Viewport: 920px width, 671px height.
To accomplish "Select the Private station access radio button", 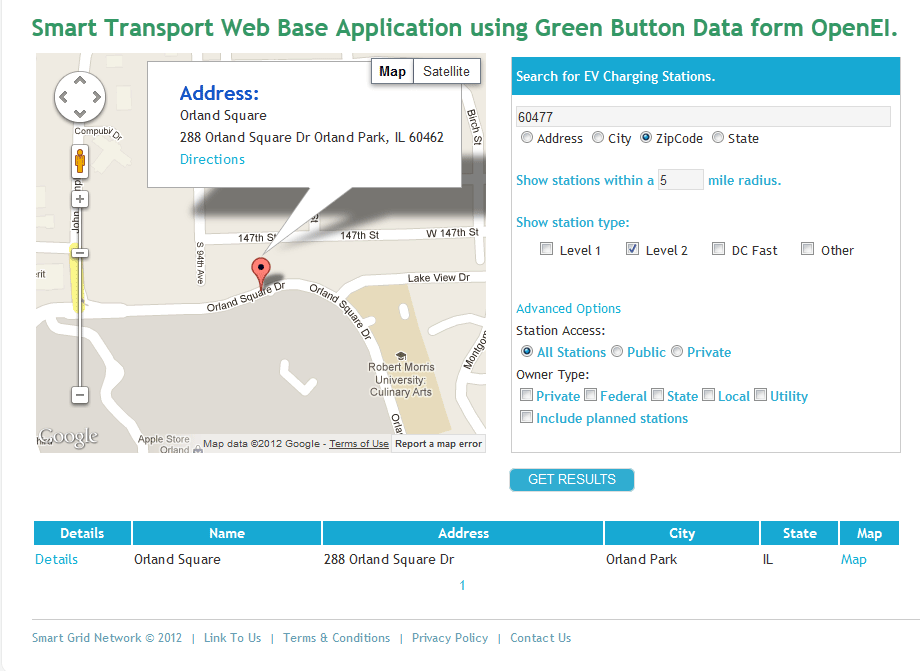I will click(677, 351).
